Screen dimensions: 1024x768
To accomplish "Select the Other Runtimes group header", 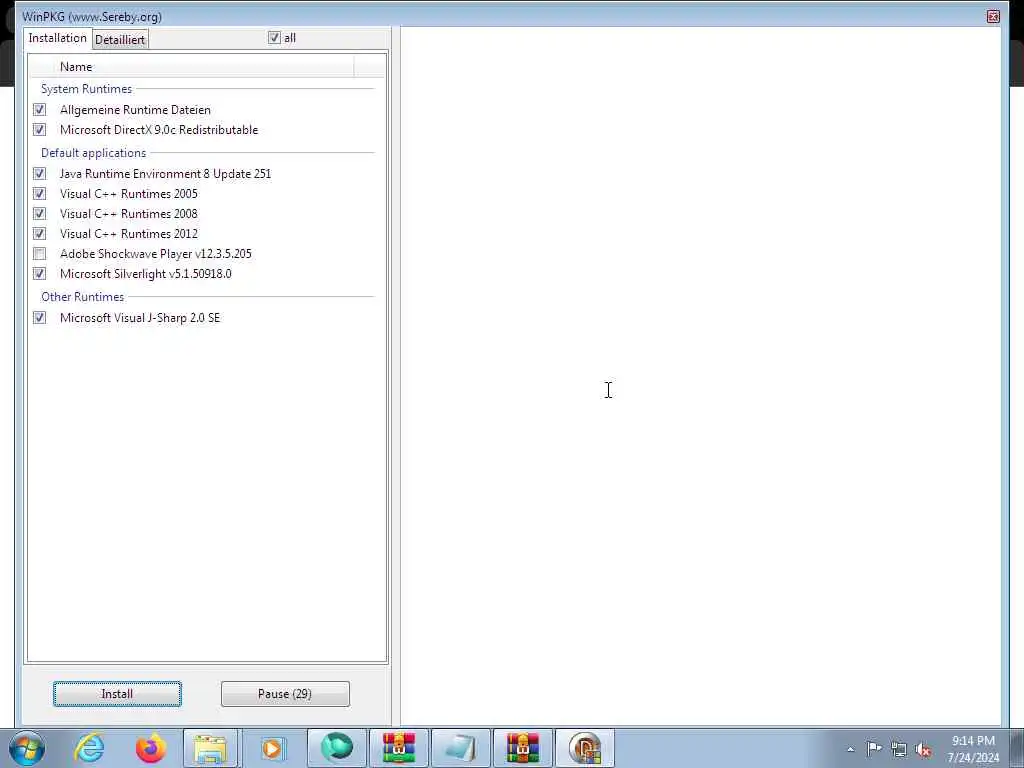I will pos(82,296).
